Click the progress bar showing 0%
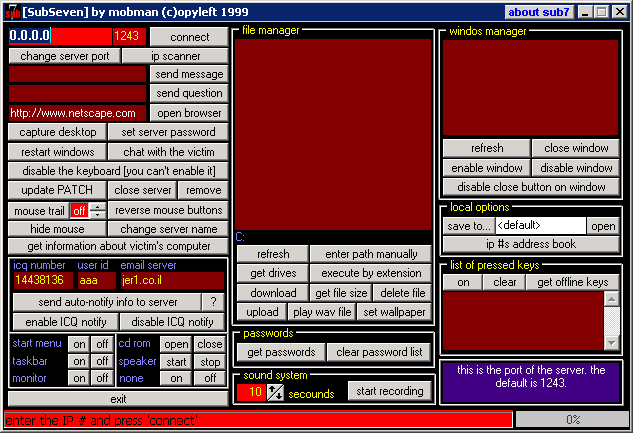The height and width of the screenshot is (433, 633). 573,419
